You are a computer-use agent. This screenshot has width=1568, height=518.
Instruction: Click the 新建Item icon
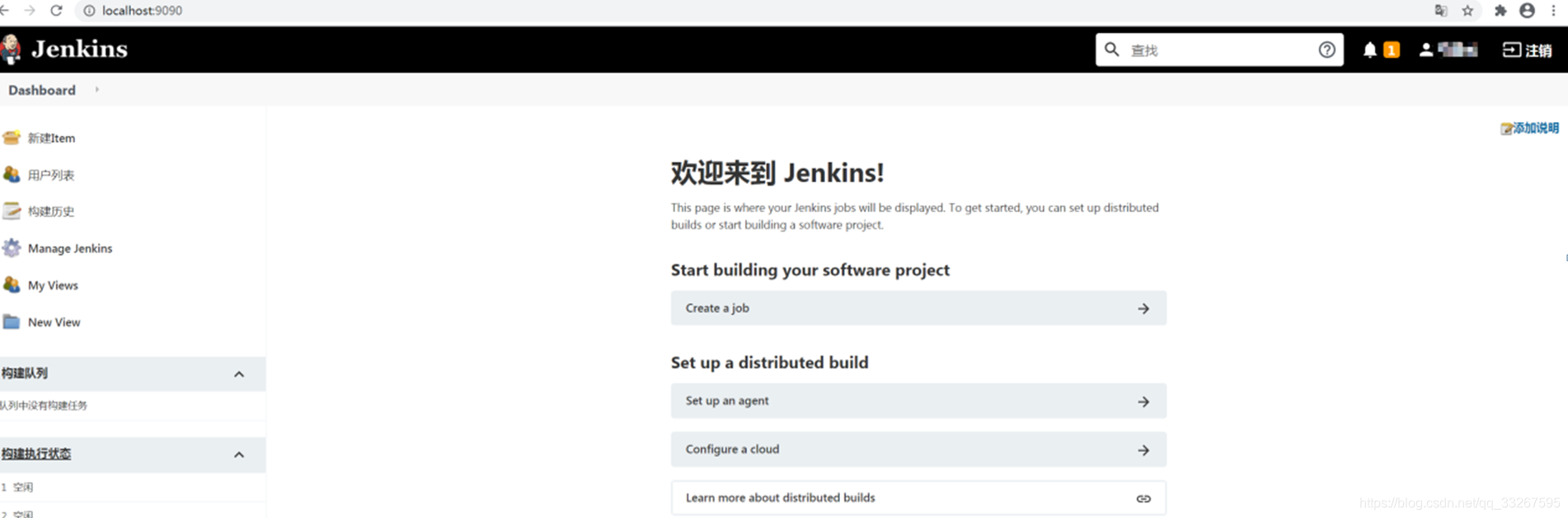12,138
